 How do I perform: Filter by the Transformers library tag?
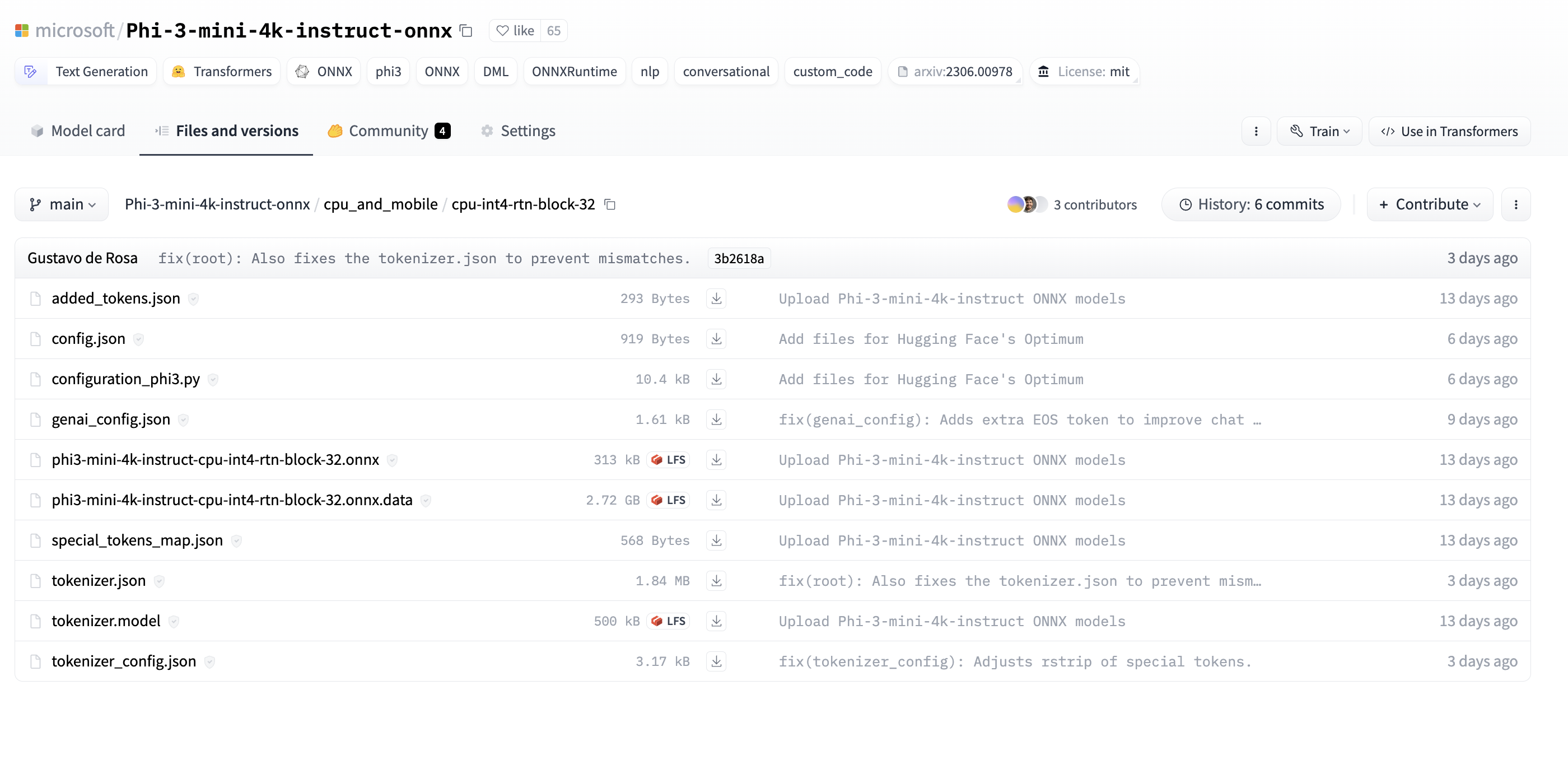click(222, 72)
